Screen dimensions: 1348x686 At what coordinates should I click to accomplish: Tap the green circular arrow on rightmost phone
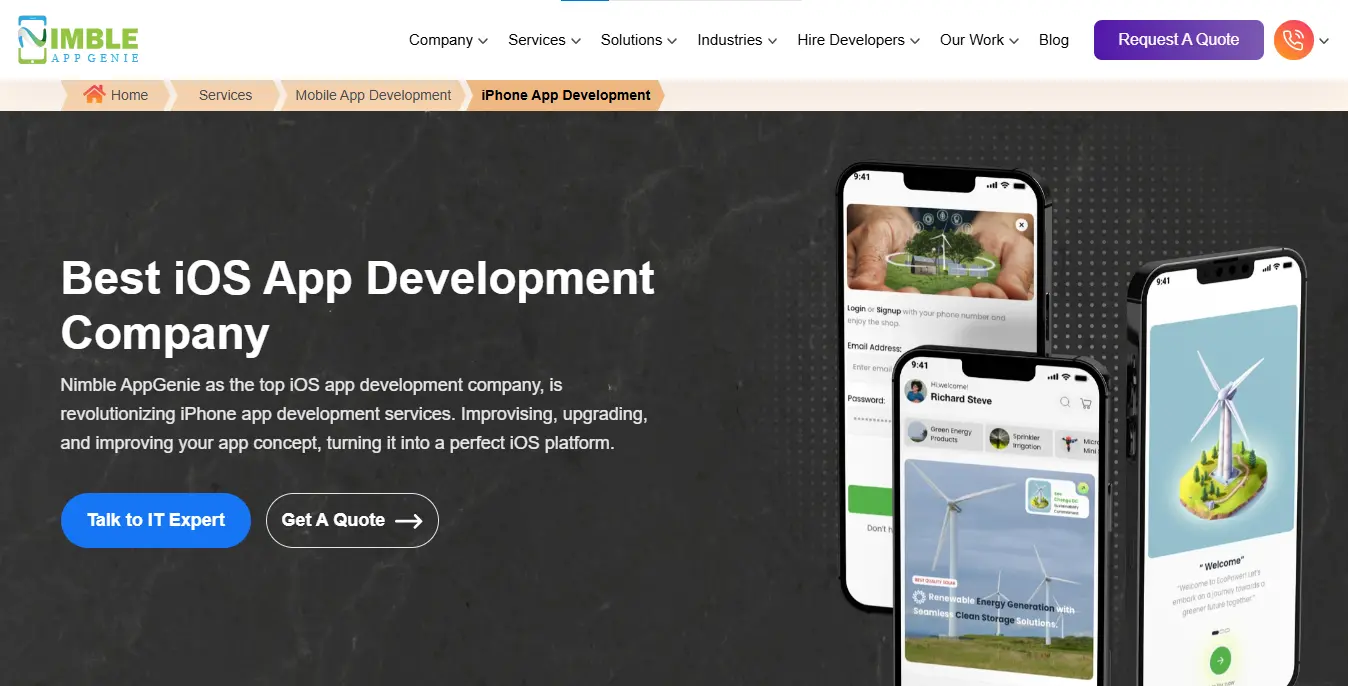tap(1218, 661)
